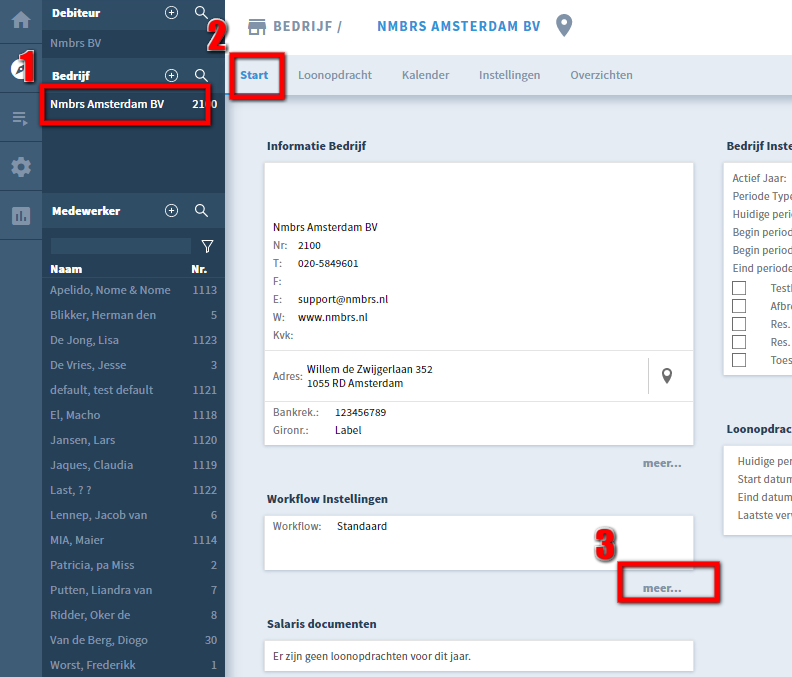This screenshot has width=792, height=677.
Task: Select company Nmbrs Amsterdam BV
Action: click(x=133, y=104)
